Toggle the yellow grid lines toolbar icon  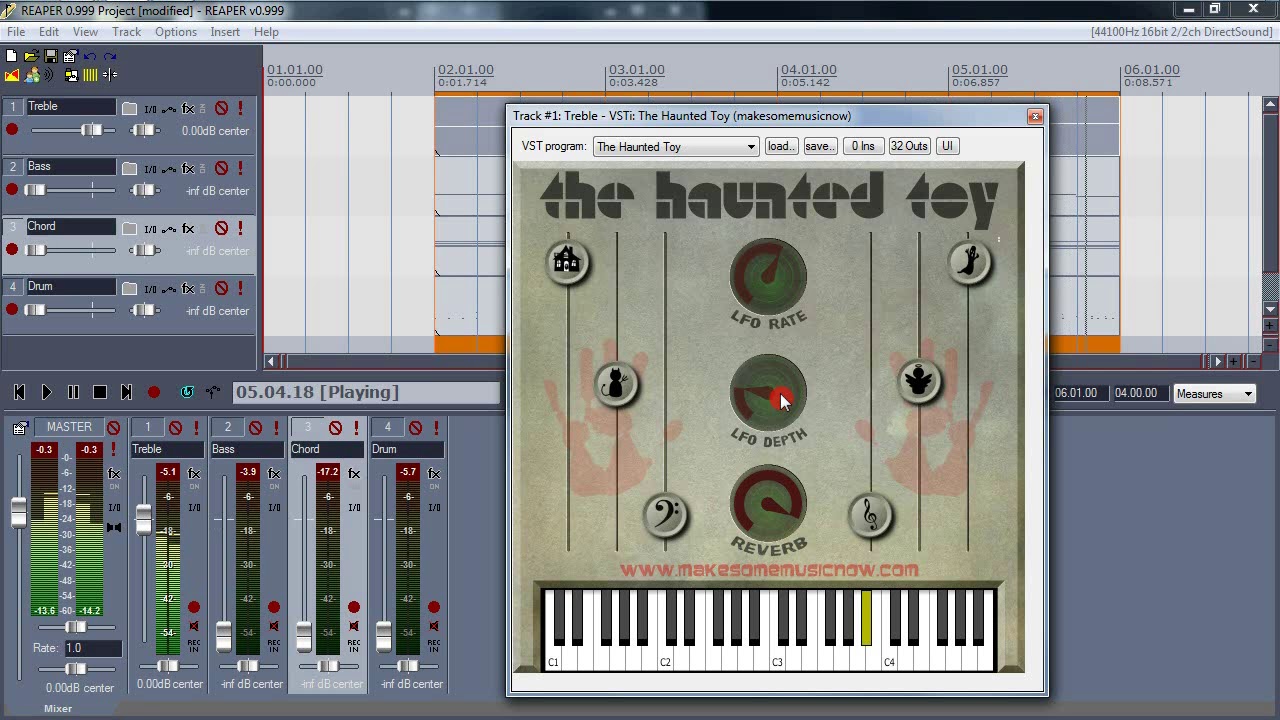point(90,75)
